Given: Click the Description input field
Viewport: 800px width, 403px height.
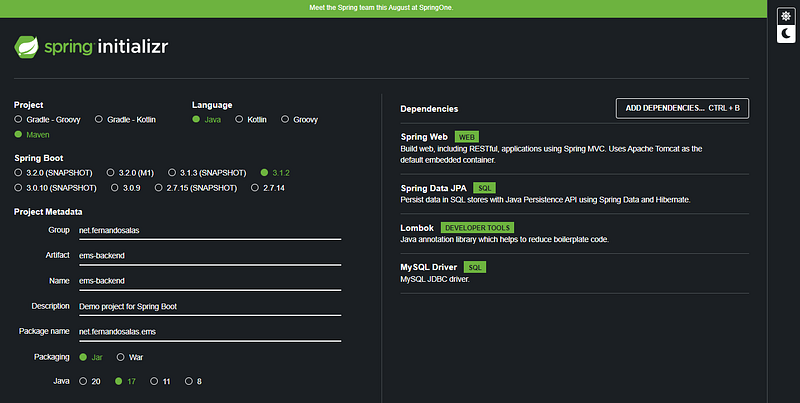Looking at the screenshot, I should pos(210,307).
